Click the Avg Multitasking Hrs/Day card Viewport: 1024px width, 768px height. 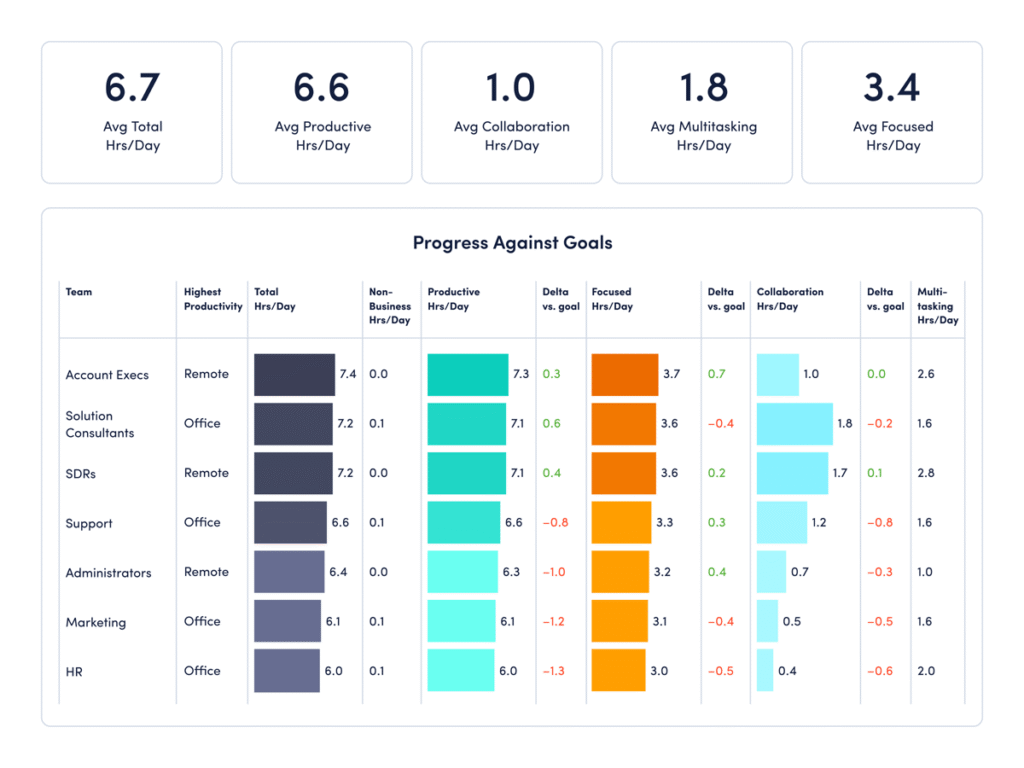coord(702,112)
